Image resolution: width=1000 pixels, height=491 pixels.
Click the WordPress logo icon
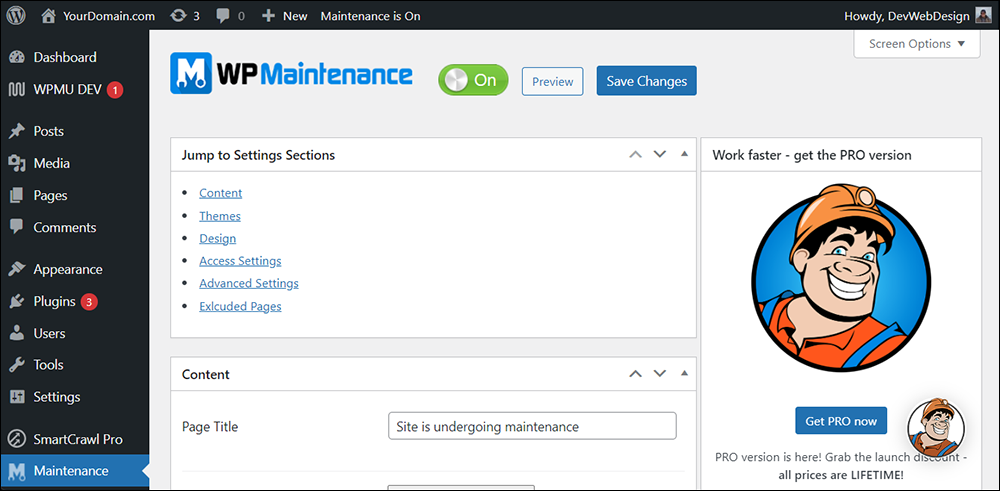(x=16, y=16)
